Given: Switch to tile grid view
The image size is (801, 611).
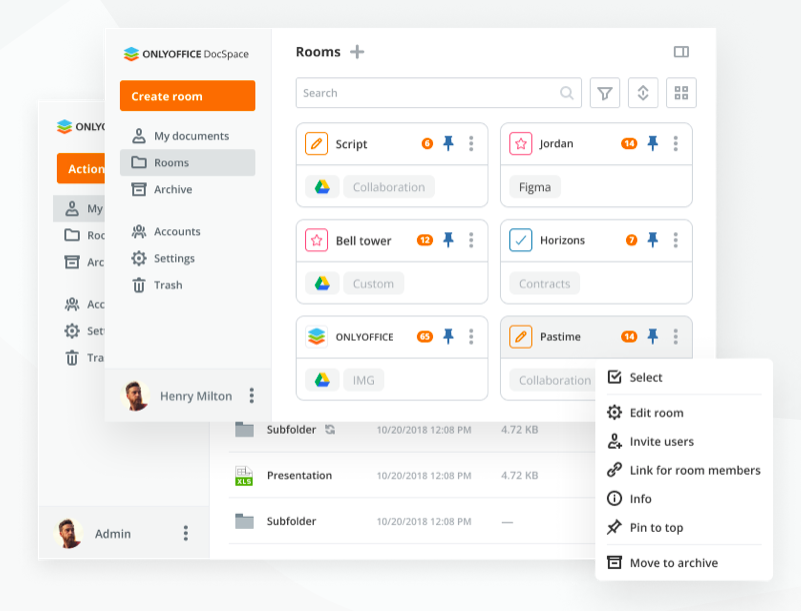Looking at the screenshot, I should (x=681, y=93).
